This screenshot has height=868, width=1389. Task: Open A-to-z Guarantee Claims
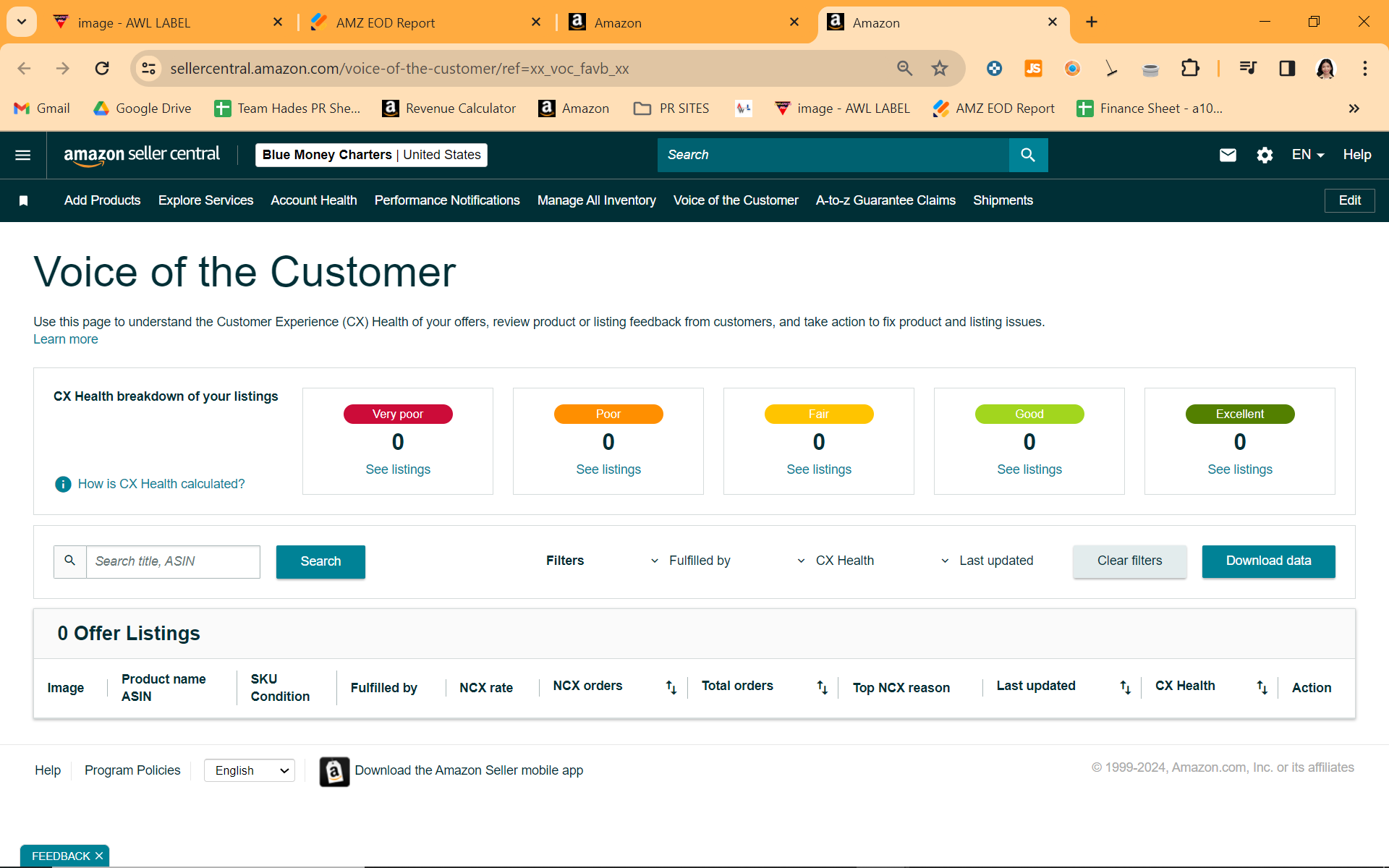(885, 200)
